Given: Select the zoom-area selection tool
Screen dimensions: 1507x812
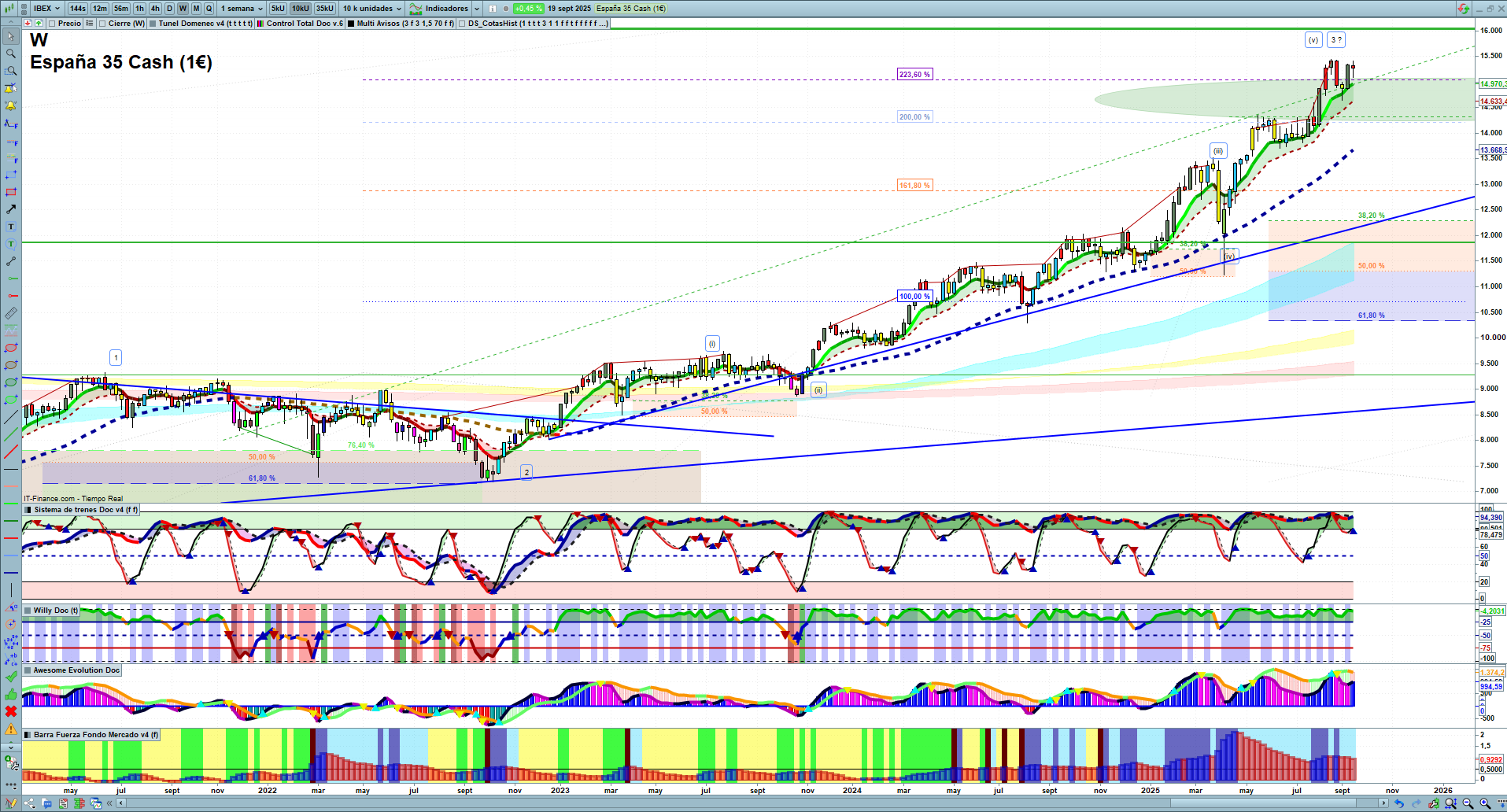Looking at the screenshot, I should (x=11, y=71).
